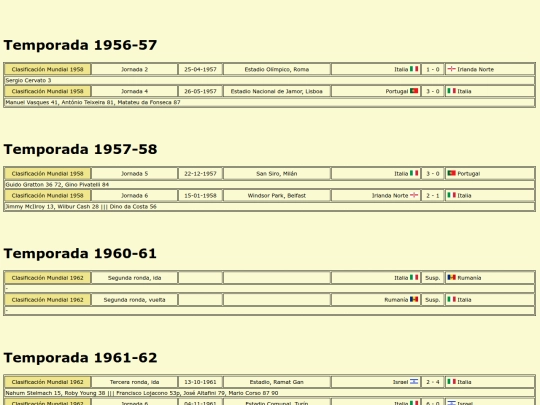Click Portugal flag in the 26-05-1957 match row

click(414, 91)
